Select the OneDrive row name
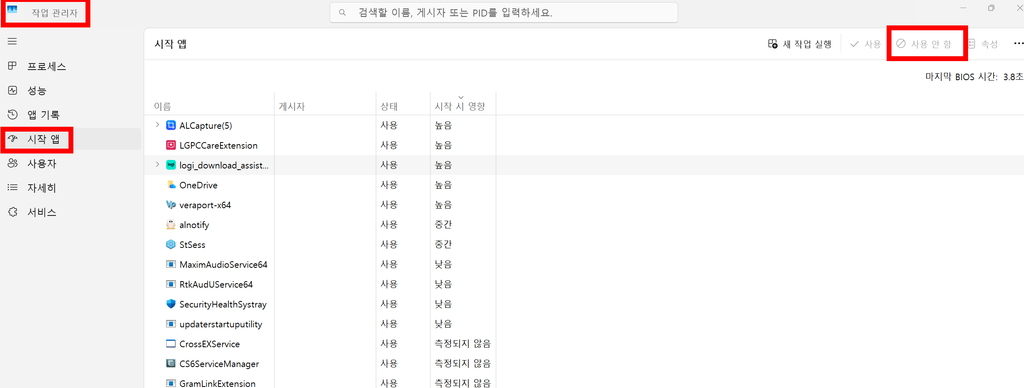The image size is (1024, 388). [x=199, y=186]
